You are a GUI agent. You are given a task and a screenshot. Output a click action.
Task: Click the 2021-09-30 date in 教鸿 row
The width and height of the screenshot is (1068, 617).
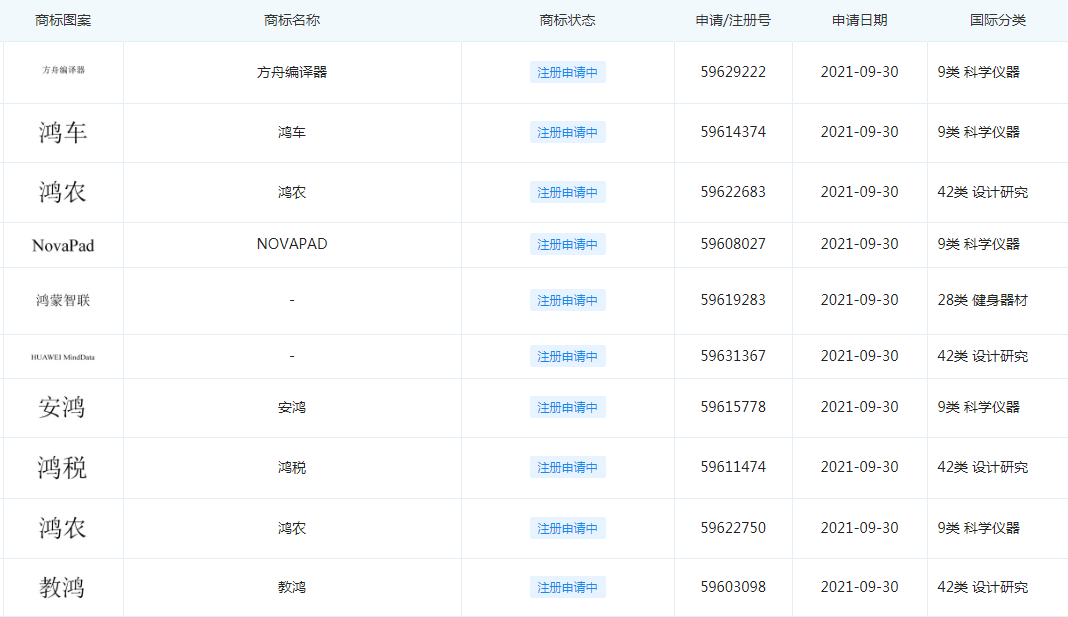click(860, 587)
